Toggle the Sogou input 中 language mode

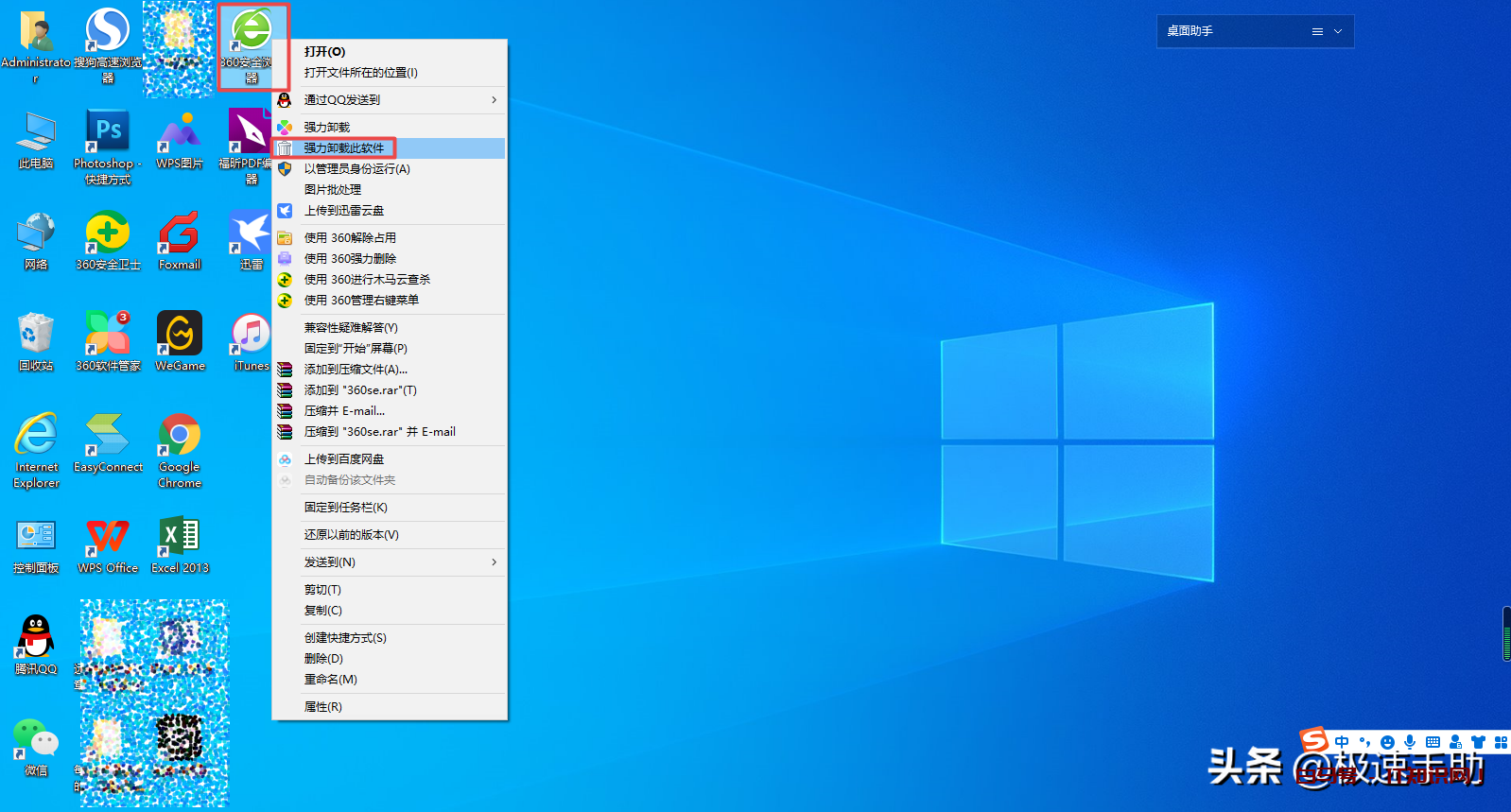pyautogui.click(x=1342, y=742)
